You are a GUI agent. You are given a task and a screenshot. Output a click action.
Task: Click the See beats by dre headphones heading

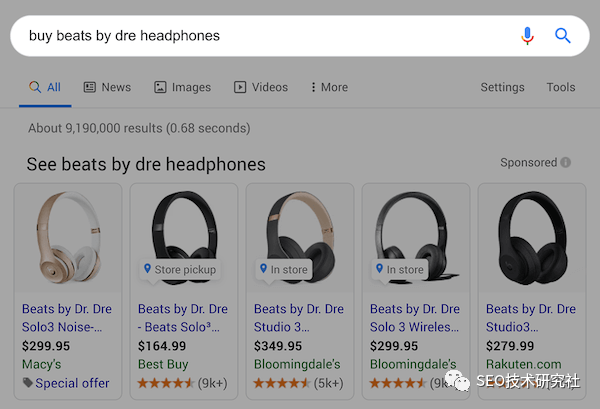tap(146, 165)
